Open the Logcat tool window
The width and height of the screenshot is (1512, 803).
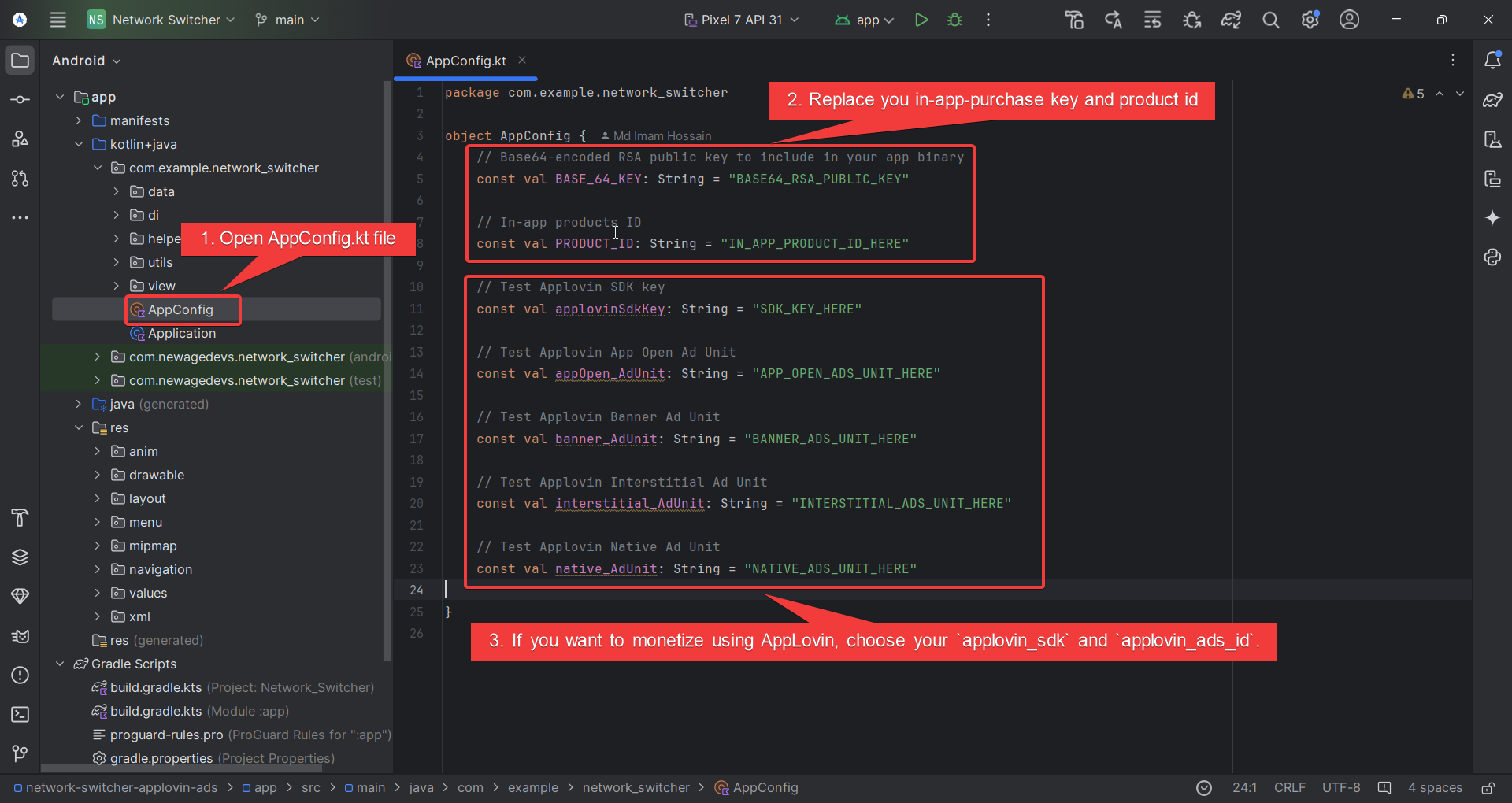(19, 636)
